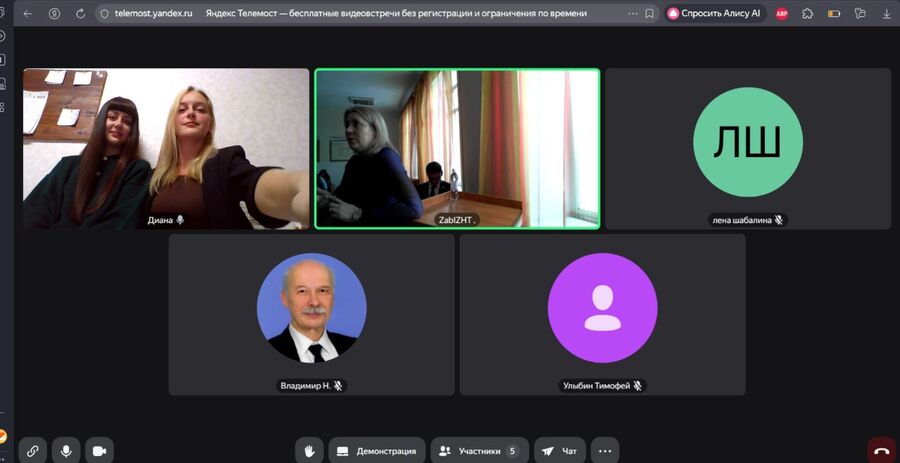Image resolution: width=900 pixels, height=463 pixels.
Task: Bookmark this page in address bar
Action: pyautogui.click(x=649, y=14)
